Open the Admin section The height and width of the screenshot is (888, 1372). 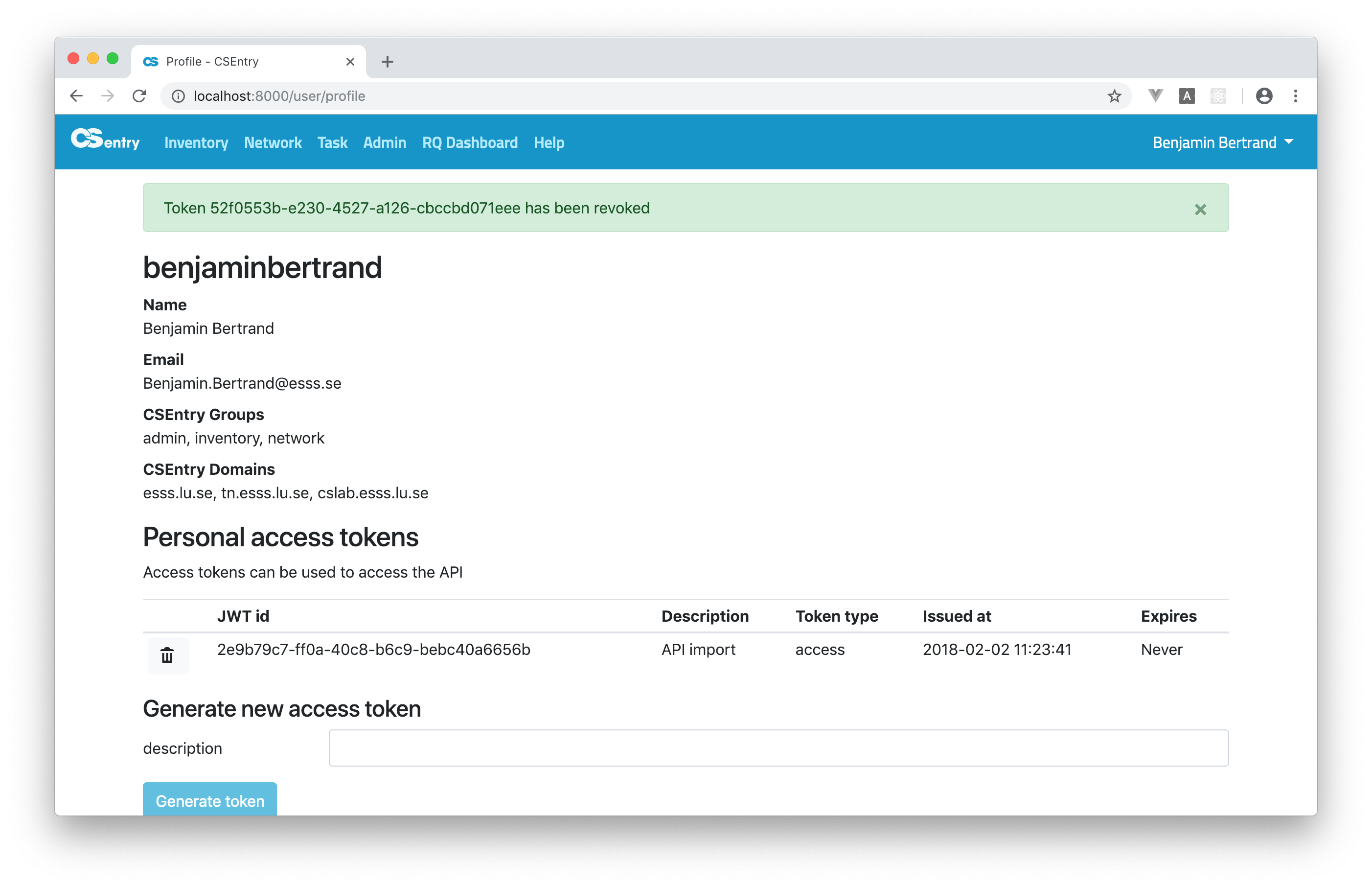[x=384, y=142]
